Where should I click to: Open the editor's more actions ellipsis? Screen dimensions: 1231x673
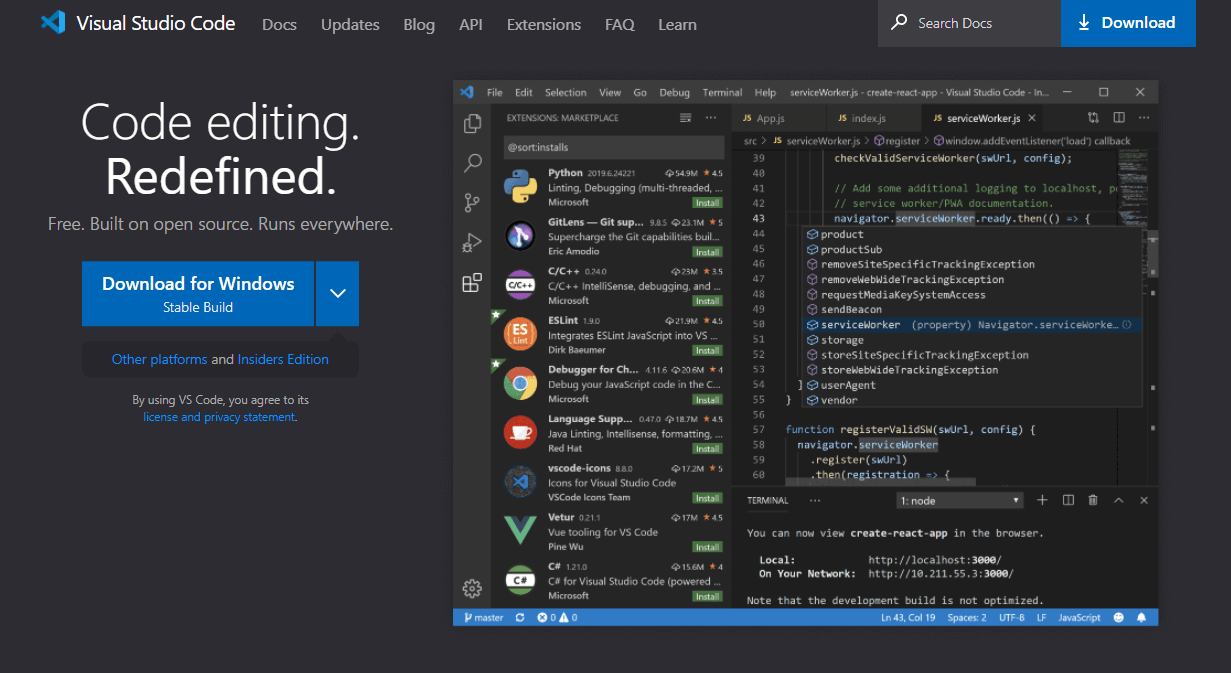coord(1144,118)
